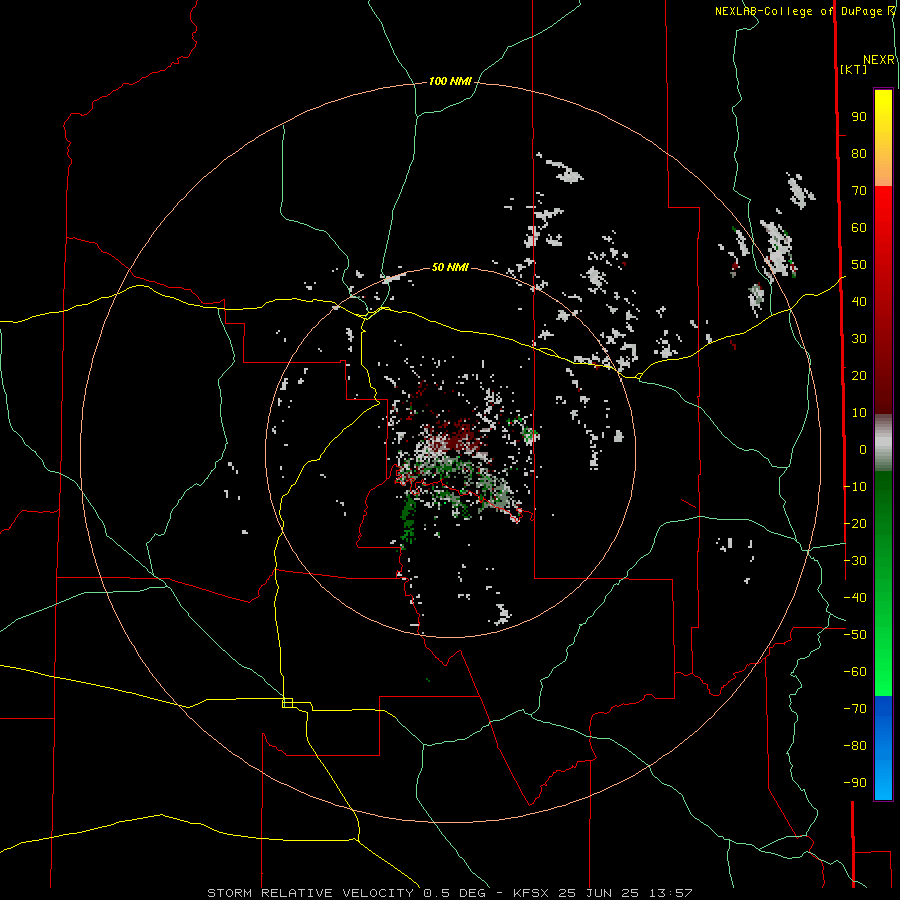
Task: Click the "25 JUN 25" date in caption
Action: [x=599, y=893]
